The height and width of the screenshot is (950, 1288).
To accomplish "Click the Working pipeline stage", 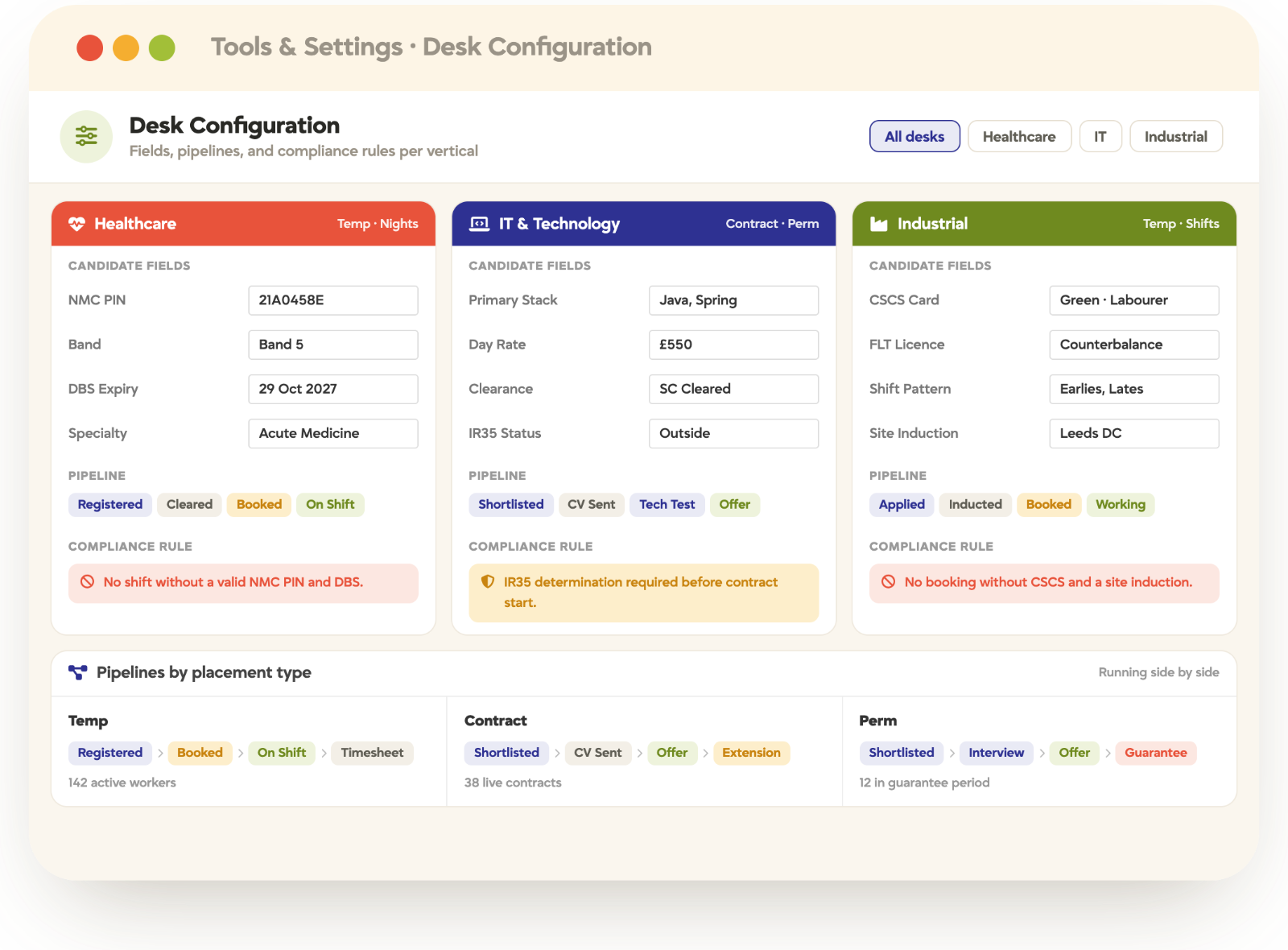I will (x=1121, y=505).
